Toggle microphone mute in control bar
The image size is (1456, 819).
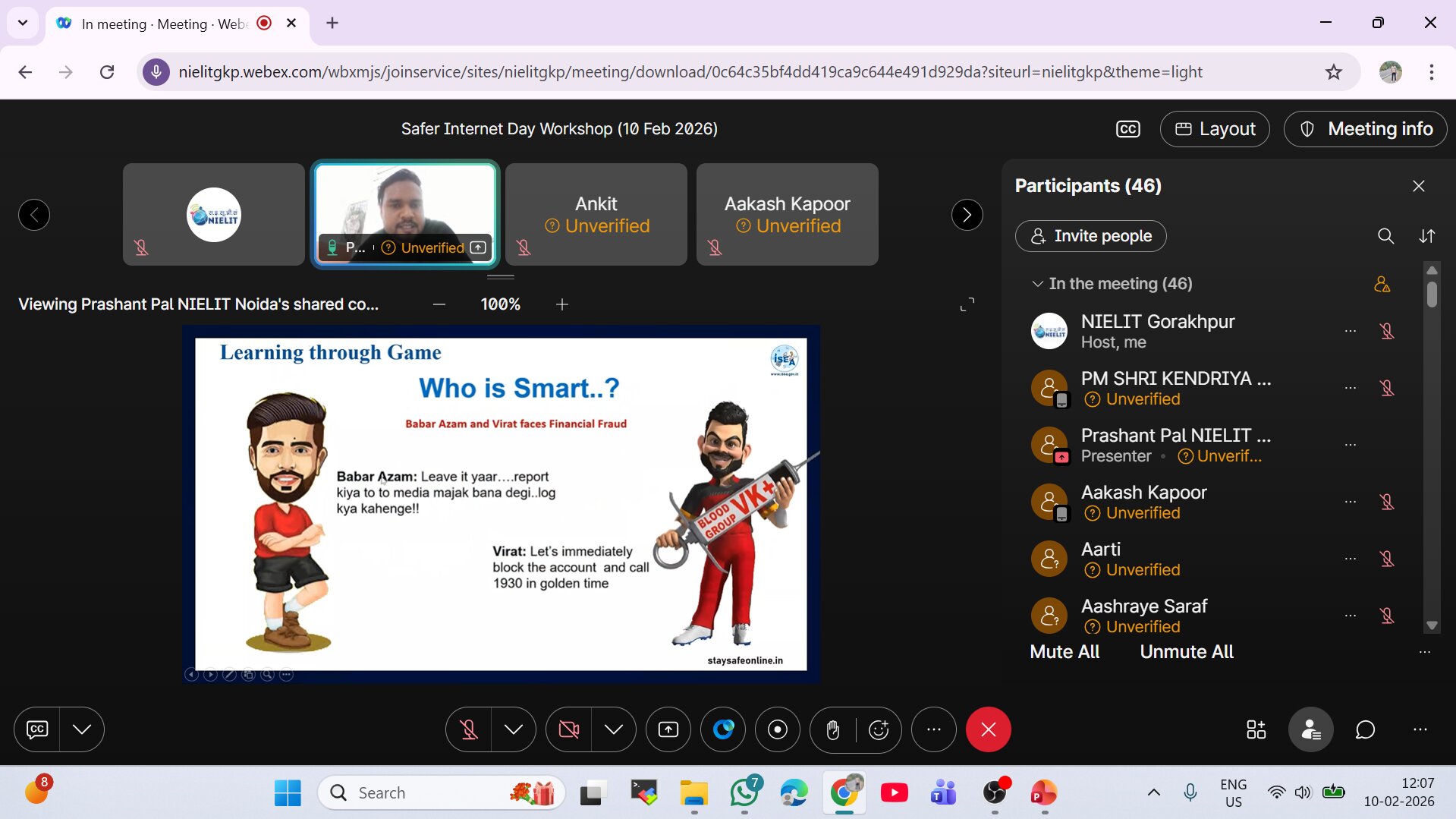pyautogui.click(x=469, y=729)
